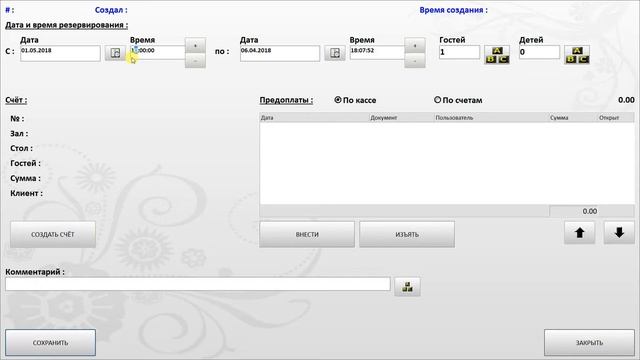The height and width of the screenshot is (360, 640).
Task: Select the По счетам option
Action: point(458,100)
